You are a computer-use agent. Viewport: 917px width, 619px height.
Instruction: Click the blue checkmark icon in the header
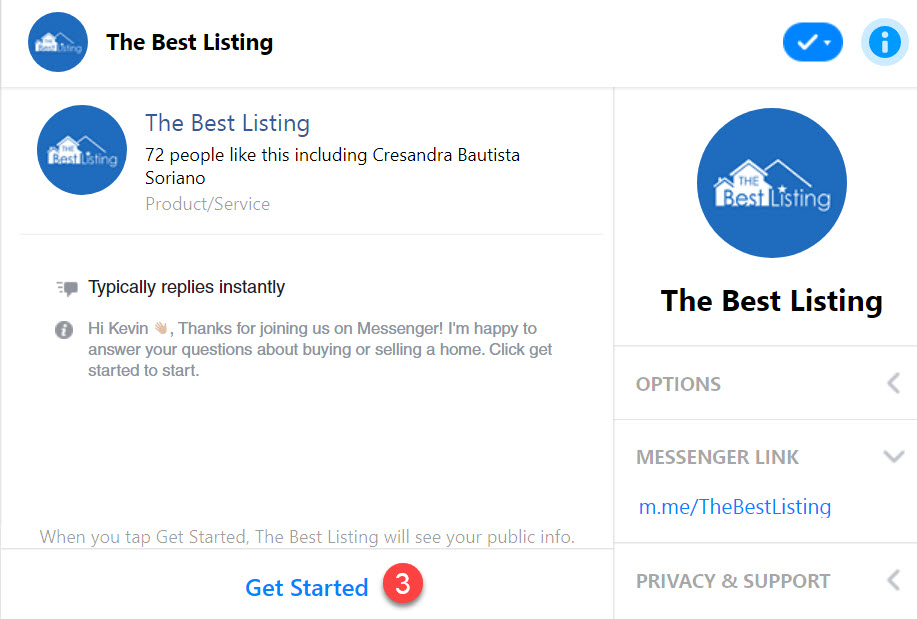[806, 42]
